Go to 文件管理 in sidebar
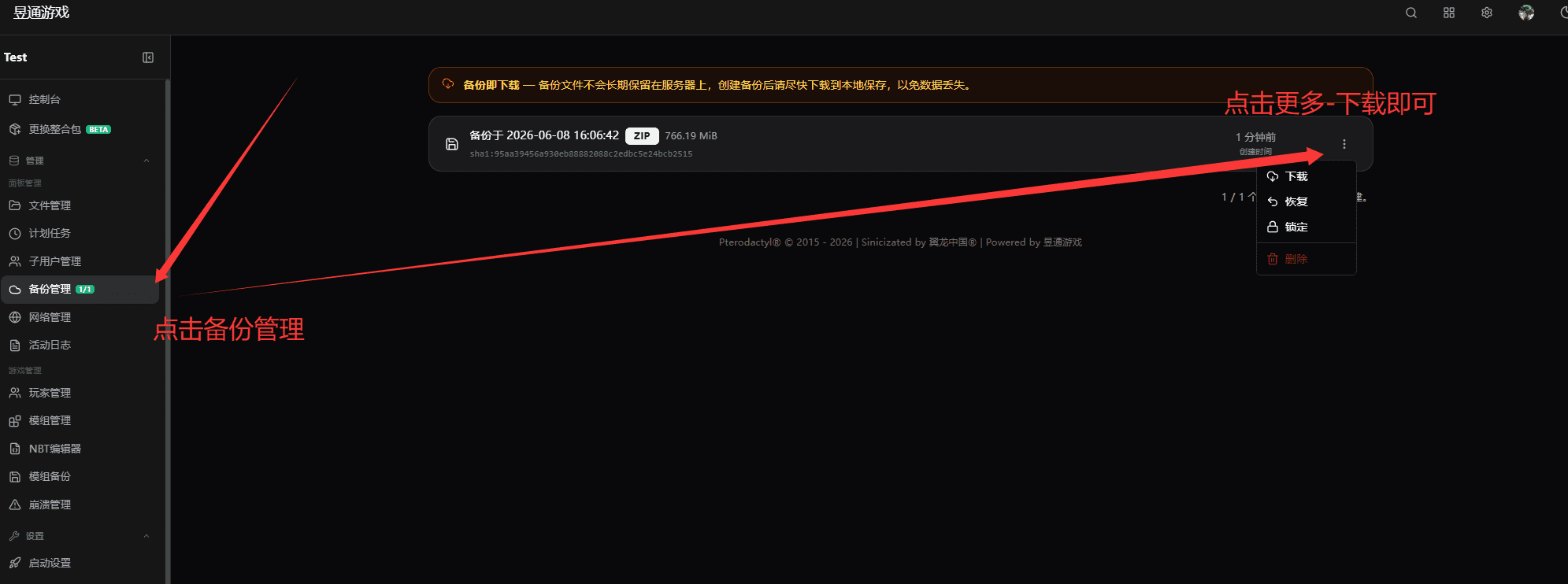 point(80,205)
